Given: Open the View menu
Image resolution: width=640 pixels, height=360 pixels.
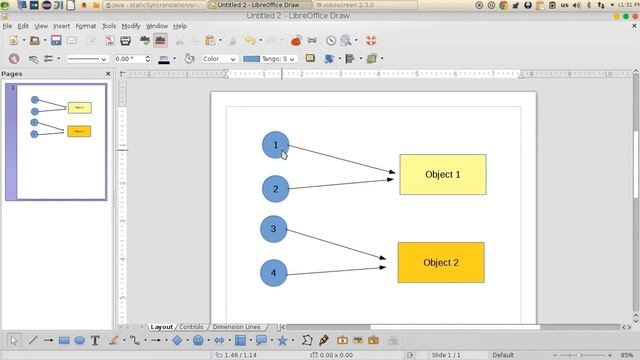Looking at the screenshot, I should point(41,26).
